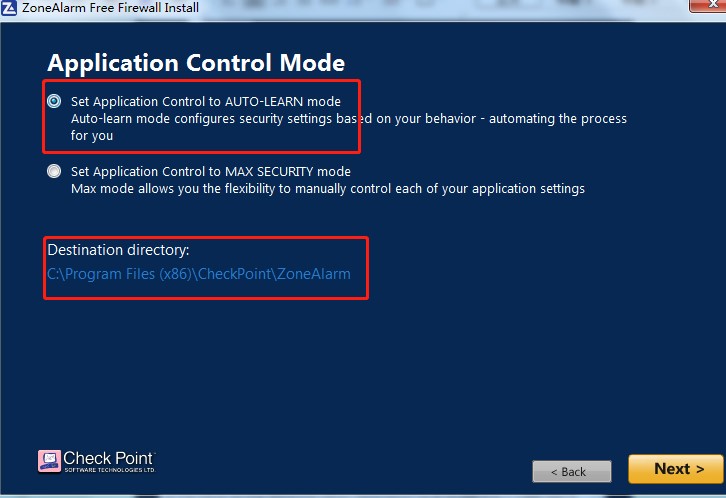Click the ZoneAlarm Z icon in title bar
The width and height of the screenshot is (726, 498).
(x=8, y=8)
